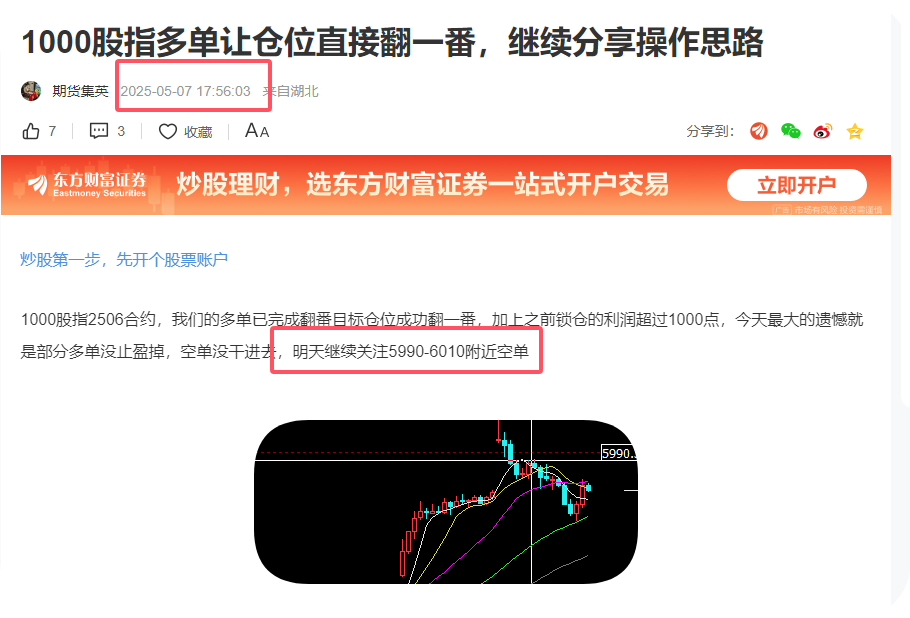Click the comment count number 3
Screen dimensions: 910x618
pos(121,131)
